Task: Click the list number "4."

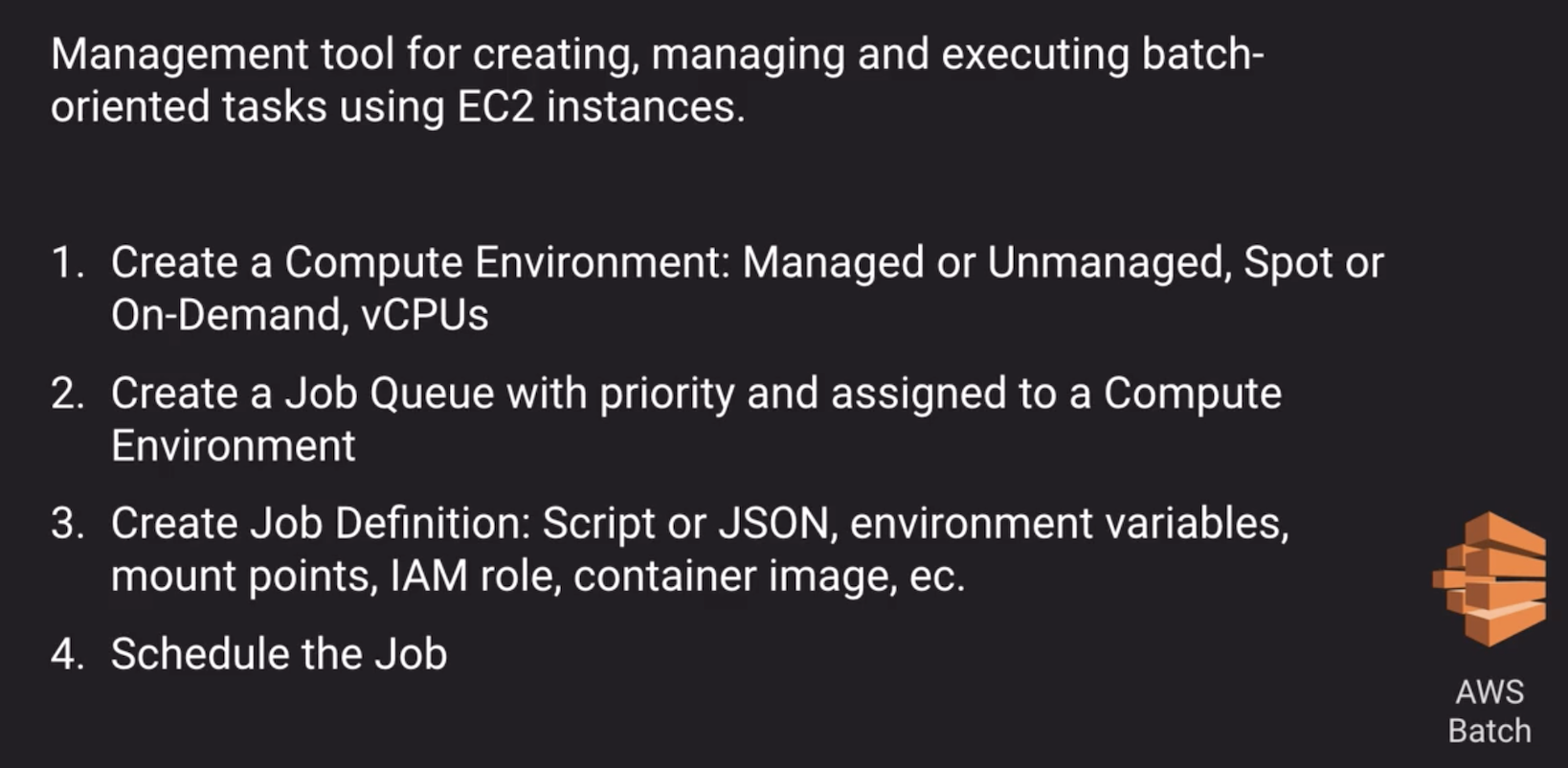Action: pos(67,655)
